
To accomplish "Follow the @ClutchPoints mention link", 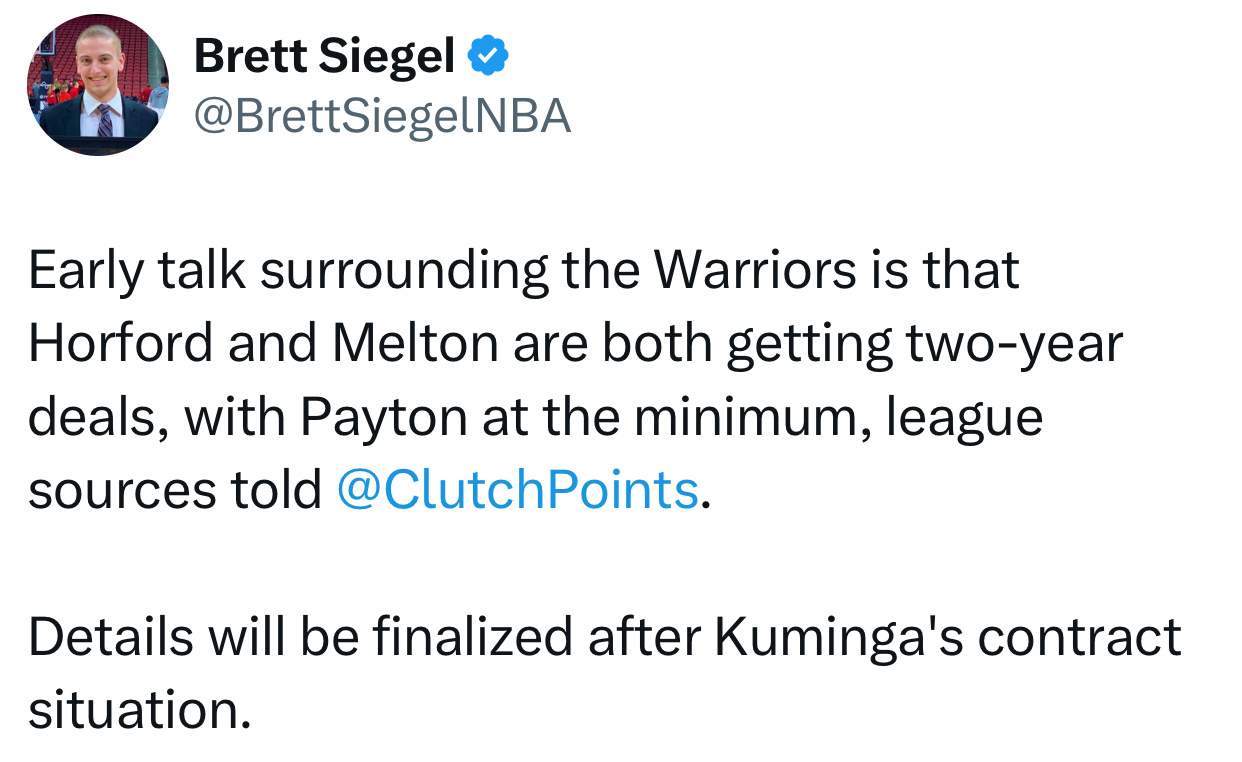I will click(518, 490).
